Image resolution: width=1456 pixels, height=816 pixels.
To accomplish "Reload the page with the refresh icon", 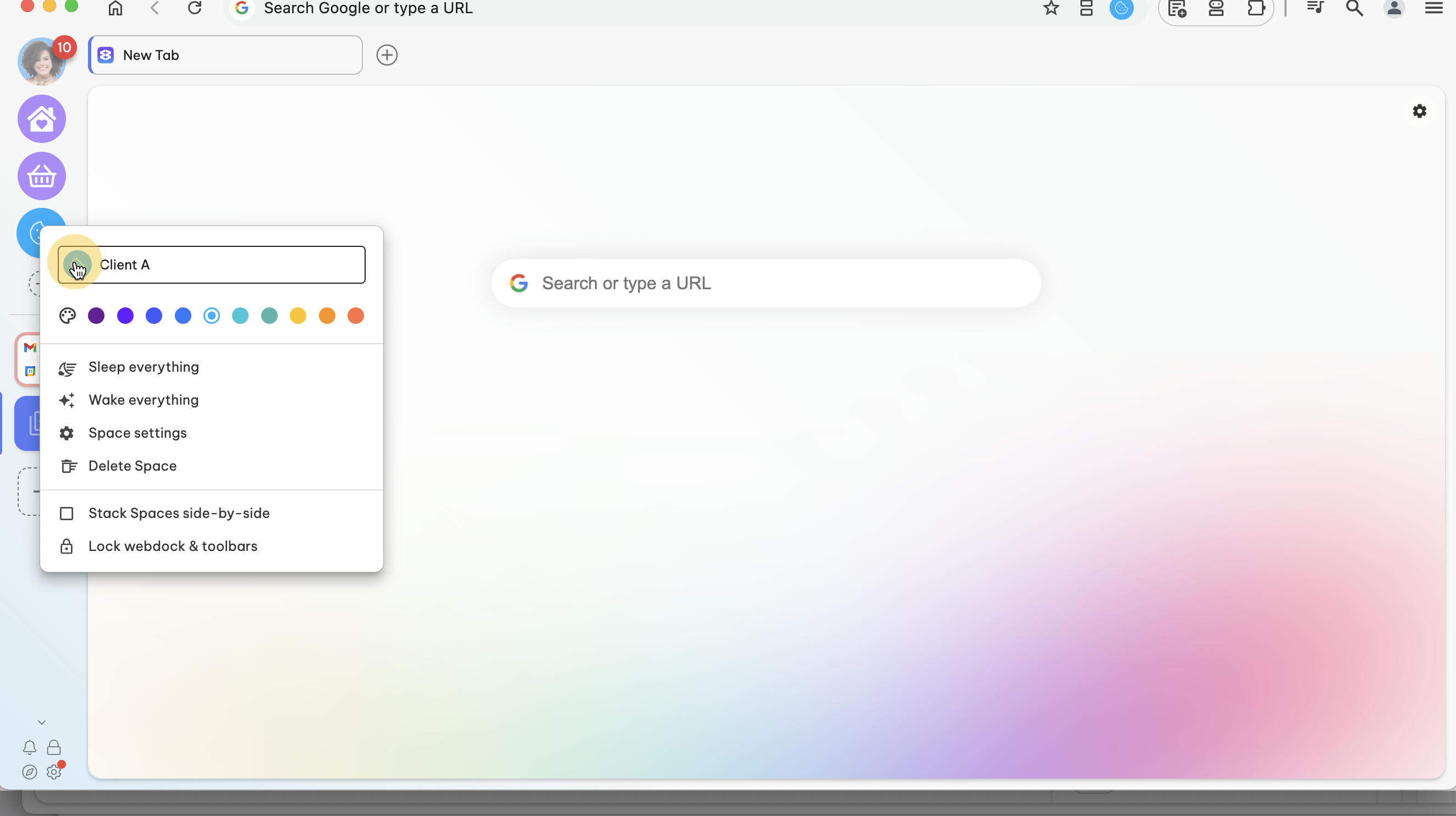I will tap(195, 8).
